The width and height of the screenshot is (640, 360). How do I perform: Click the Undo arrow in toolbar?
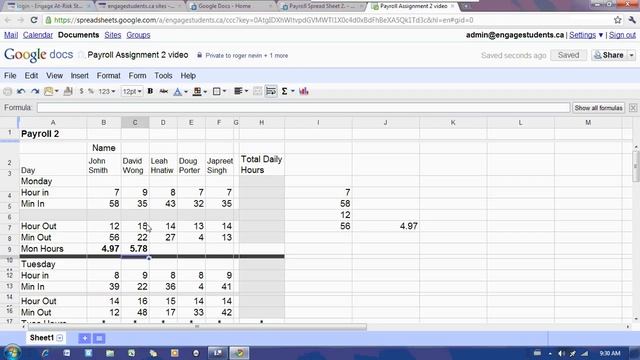[x=21, y=91]
